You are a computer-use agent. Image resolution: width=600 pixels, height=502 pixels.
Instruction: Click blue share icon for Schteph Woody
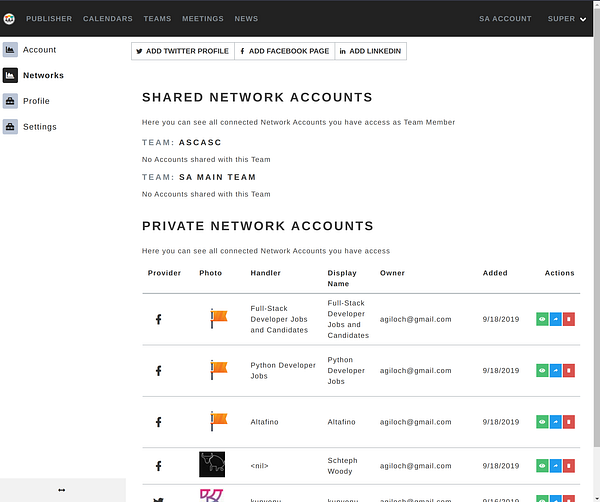tap(556, 466)
